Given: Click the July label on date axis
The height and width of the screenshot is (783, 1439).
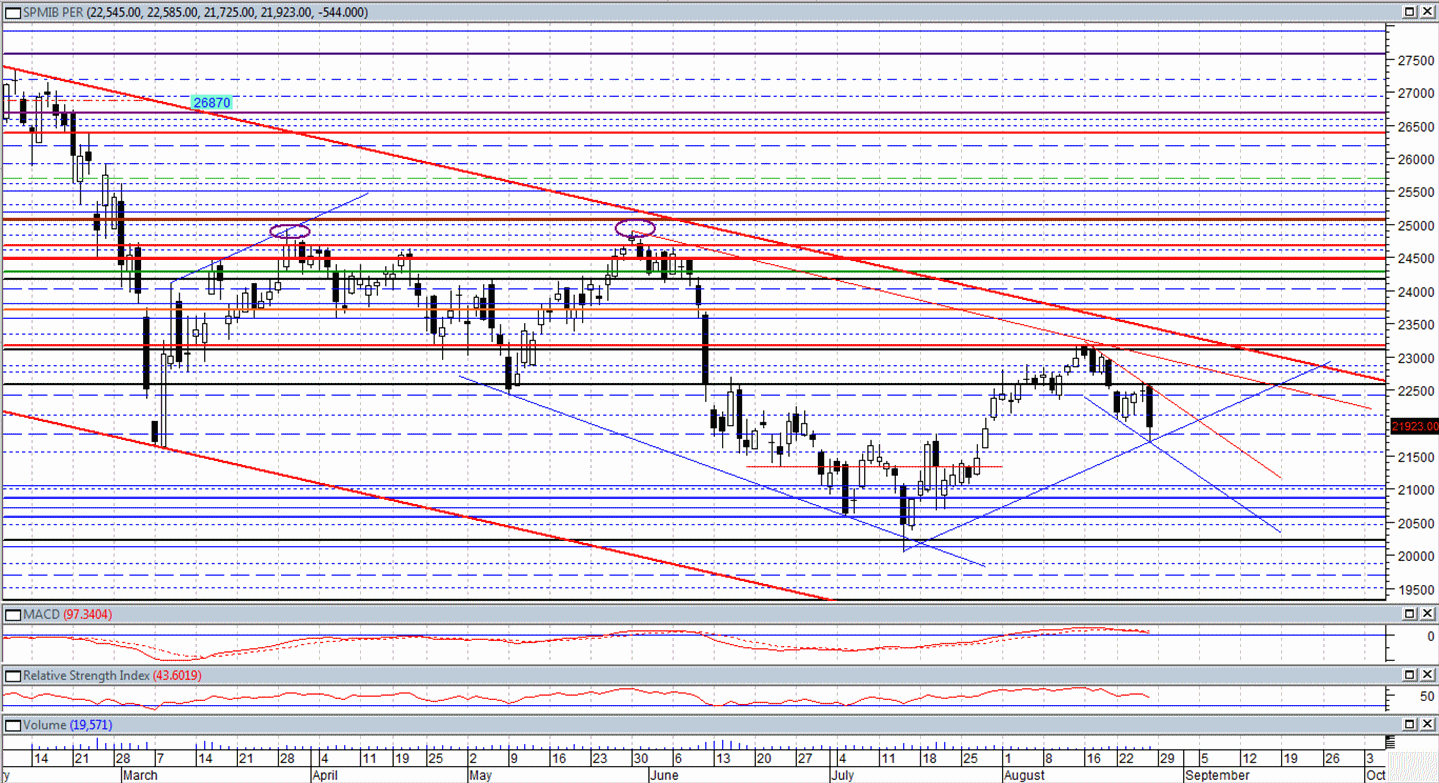Looking at the screenshot, I should [844, 775].
